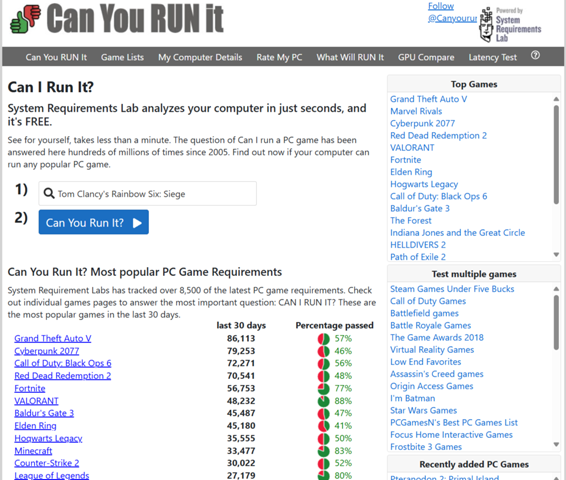Click the pie chart icon for Hogwarts Legacy row
566x480 pixels.
tap(323, 438)
